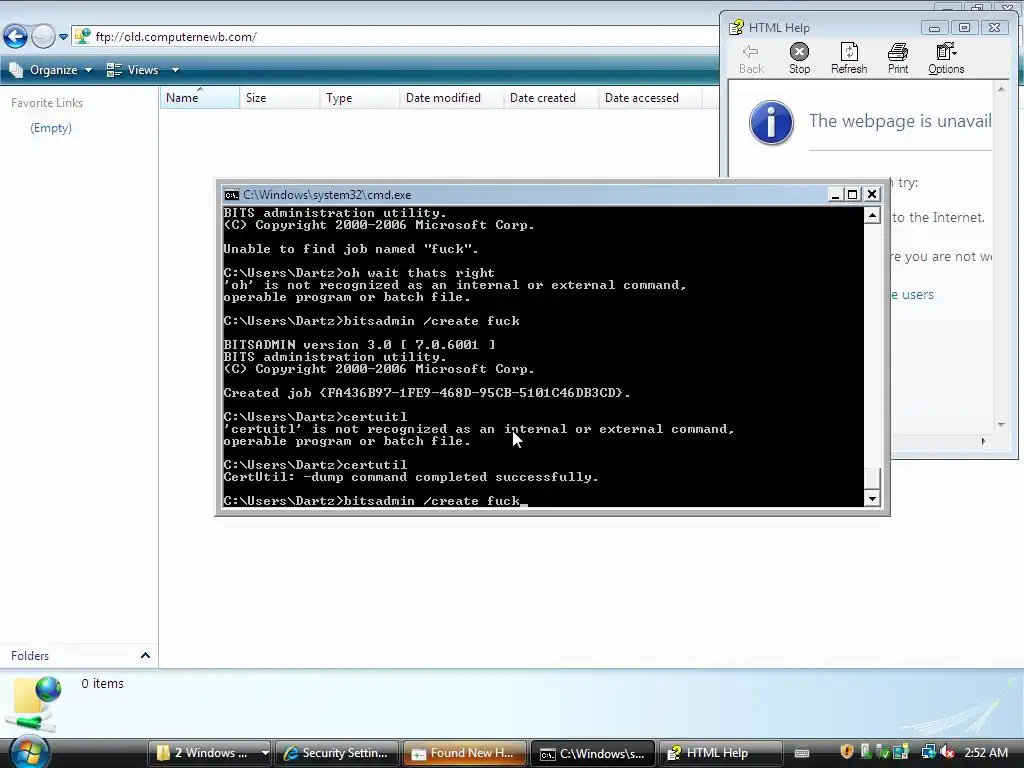This screenshot has width=1024, height=768.
Task: Sort by Date modified column
Action: [451, 97]
